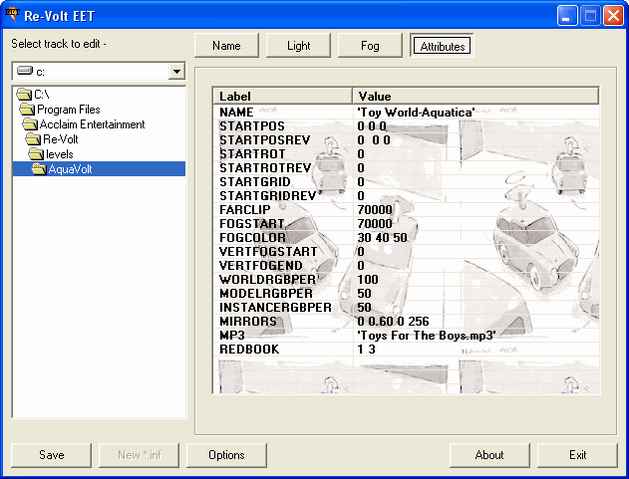Click the Re-Volt folder icon

click(x=33, y=139)
